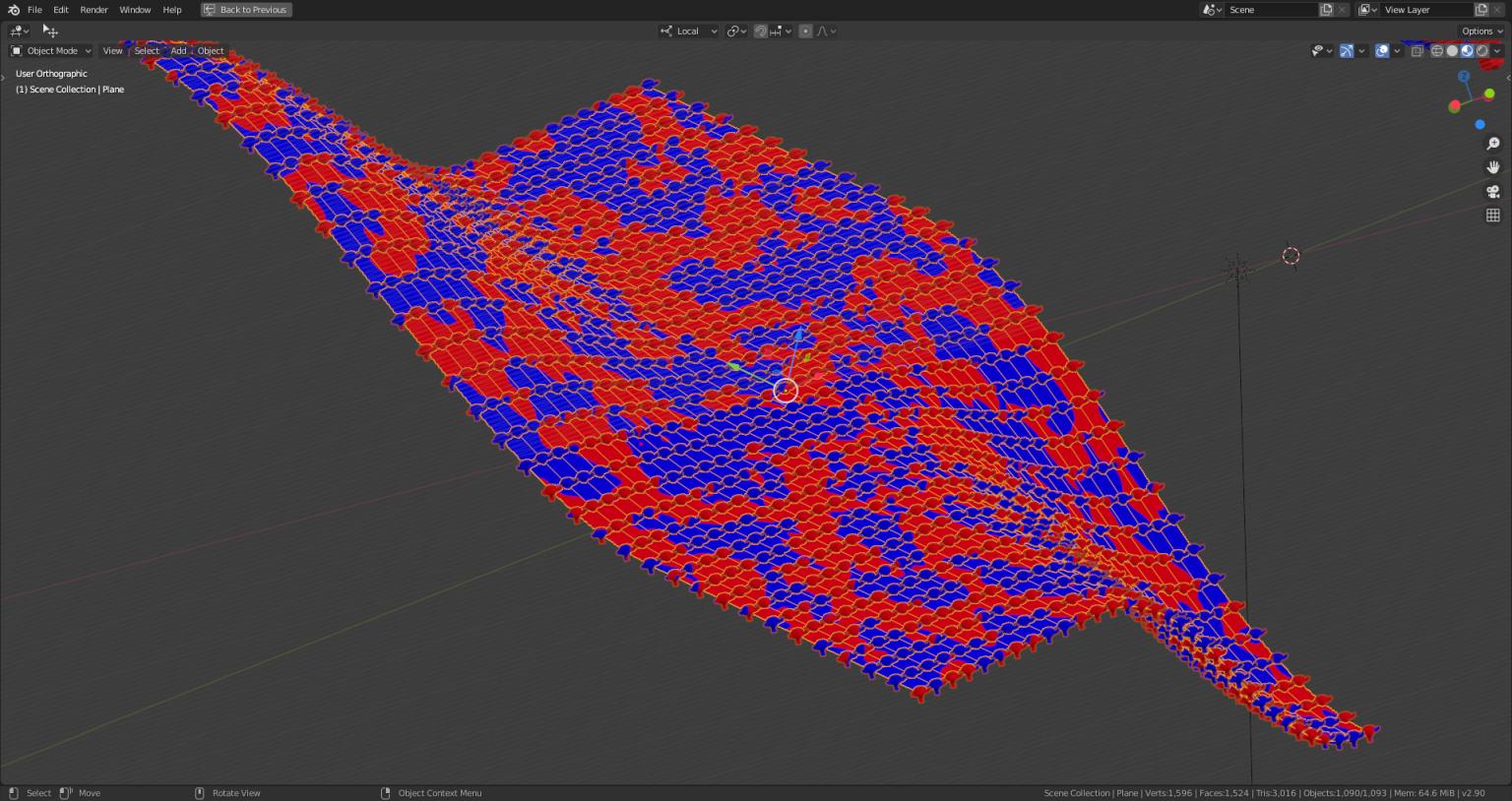
Task: Open proportional editing falloff dropdown
Action: click(x=827, y=31)
